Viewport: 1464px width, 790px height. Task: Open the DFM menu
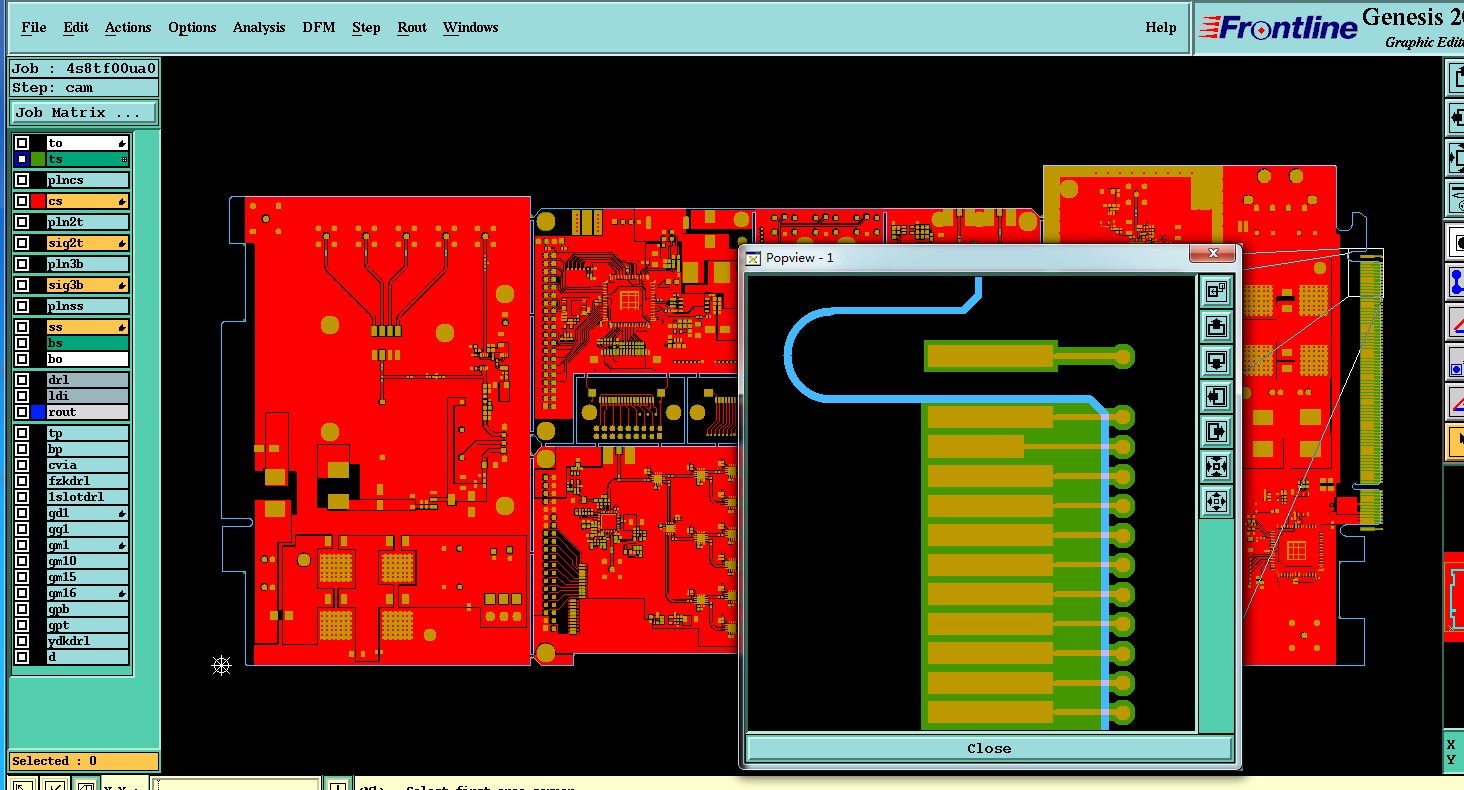319,27
